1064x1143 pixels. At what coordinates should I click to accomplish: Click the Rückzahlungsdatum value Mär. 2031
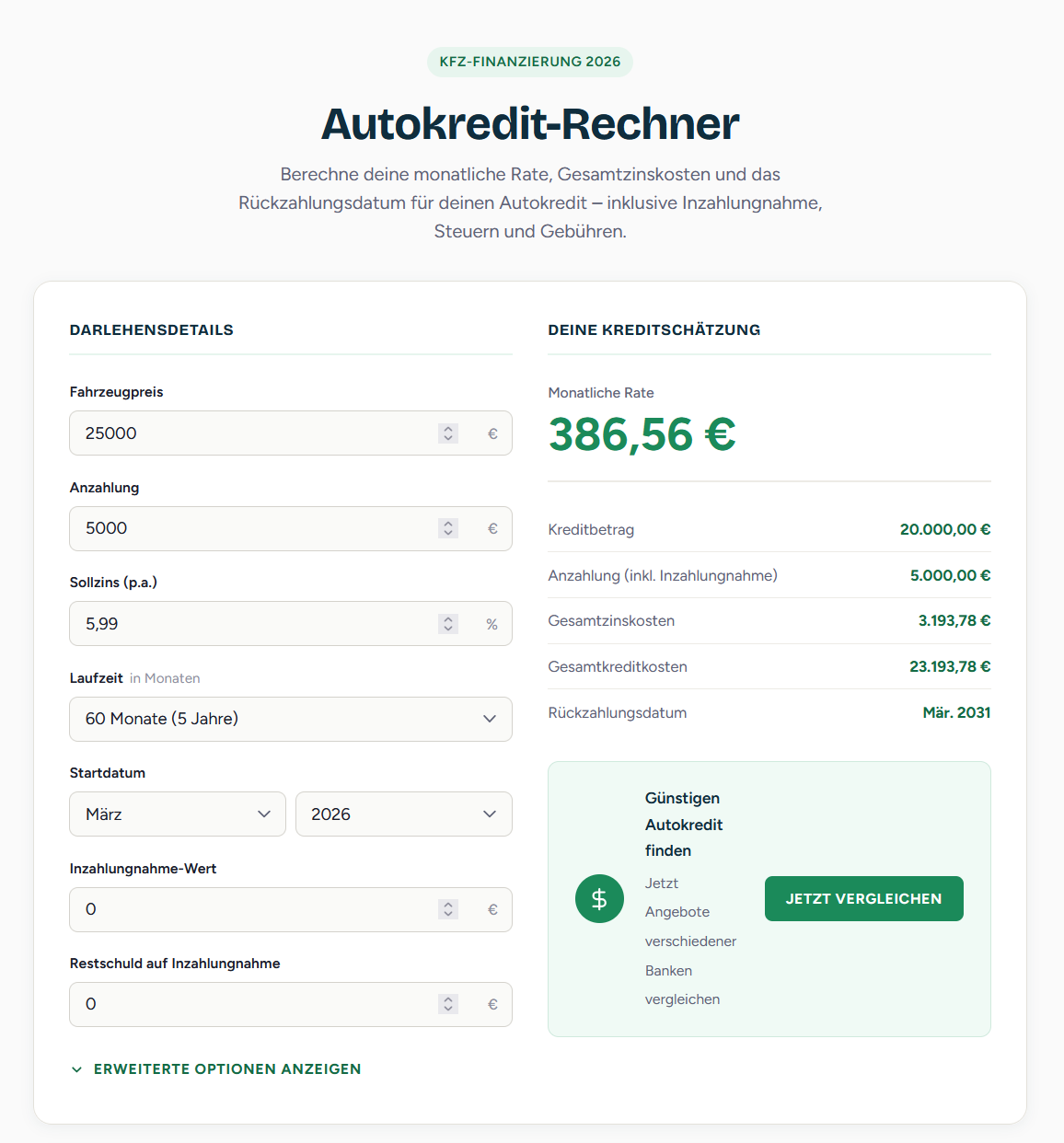click(957, 712)
